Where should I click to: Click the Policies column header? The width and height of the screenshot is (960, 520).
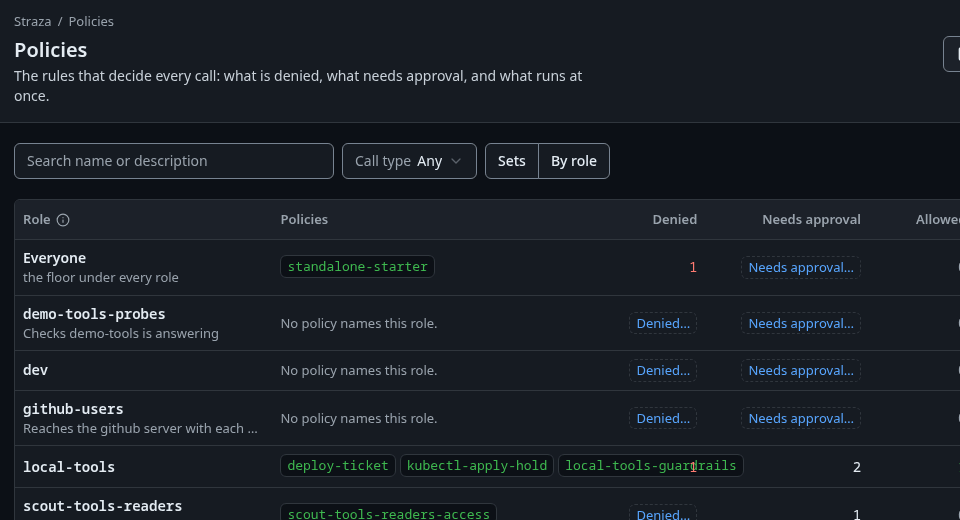pos(304,219)
